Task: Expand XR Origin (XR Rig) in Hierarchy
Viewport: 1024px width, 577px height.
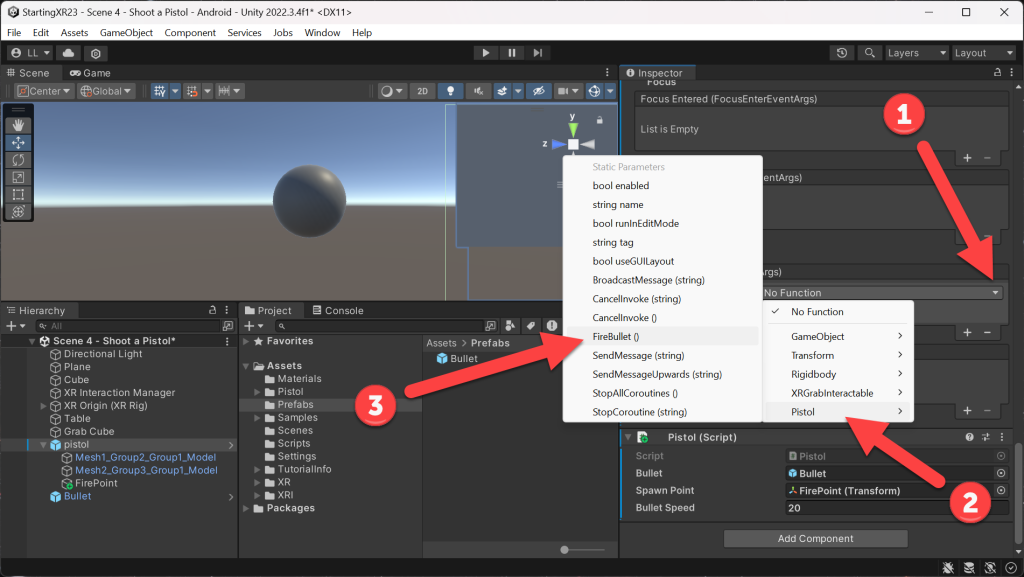Action: point(44,405)
